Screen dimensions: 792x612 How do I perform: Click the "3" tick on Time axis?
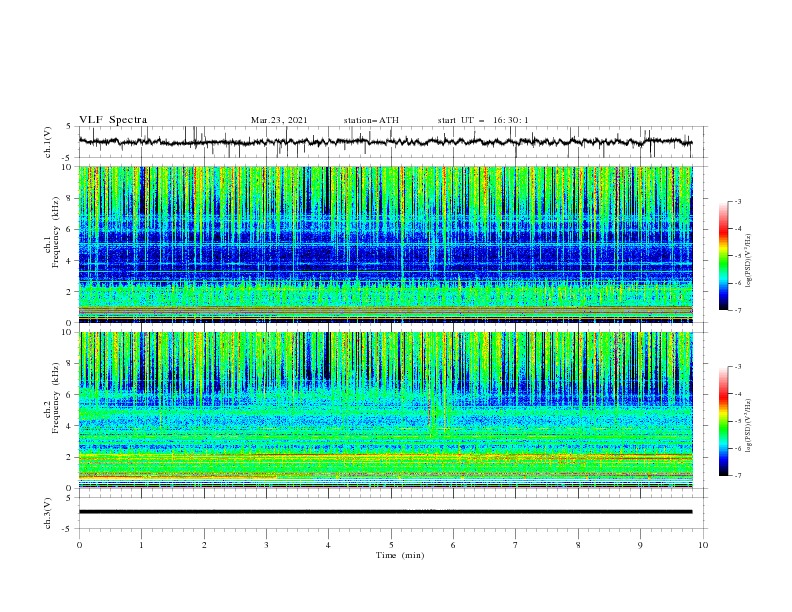click(266, 545)
